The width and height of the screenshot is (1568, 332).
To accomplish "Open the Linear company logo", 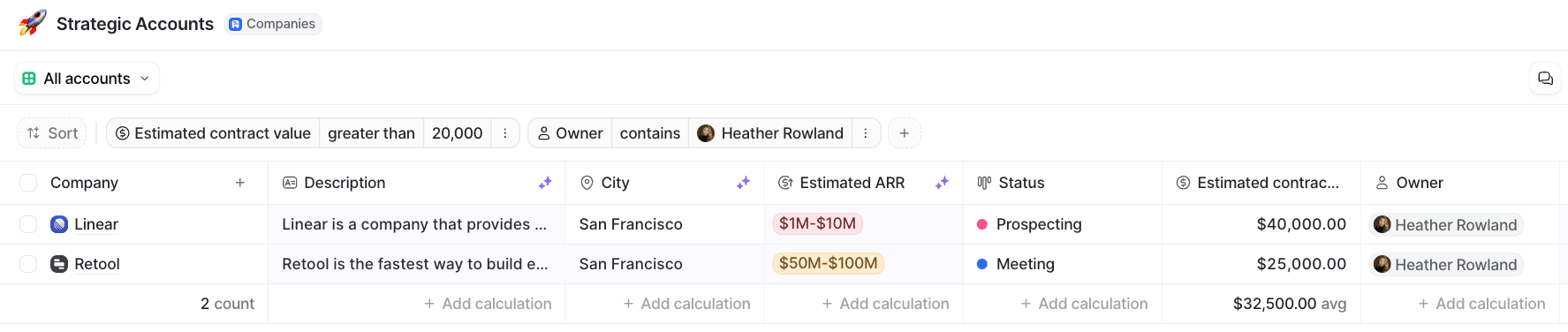I will coord(59,224).
